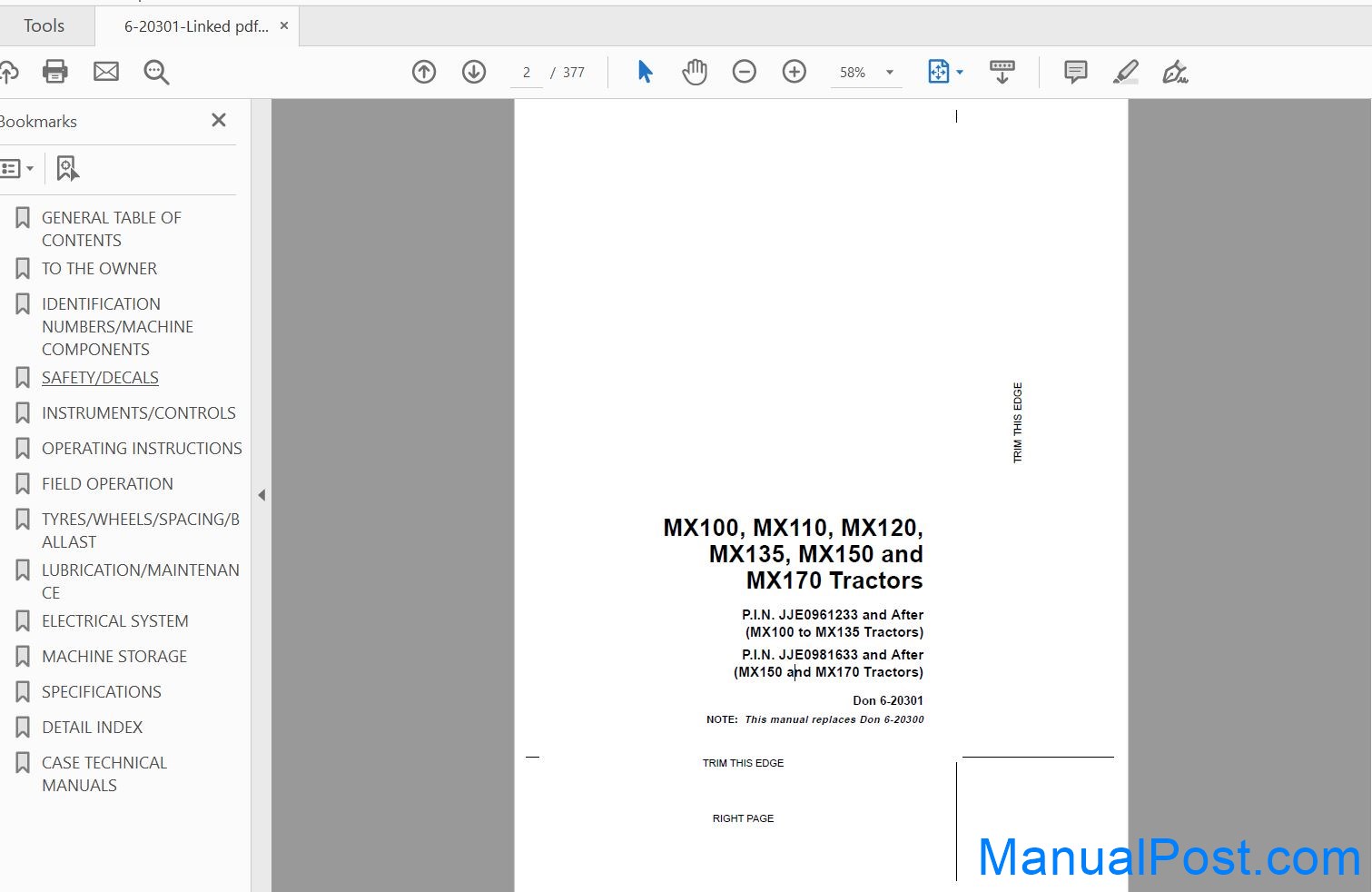Click the page number input field

527,73
